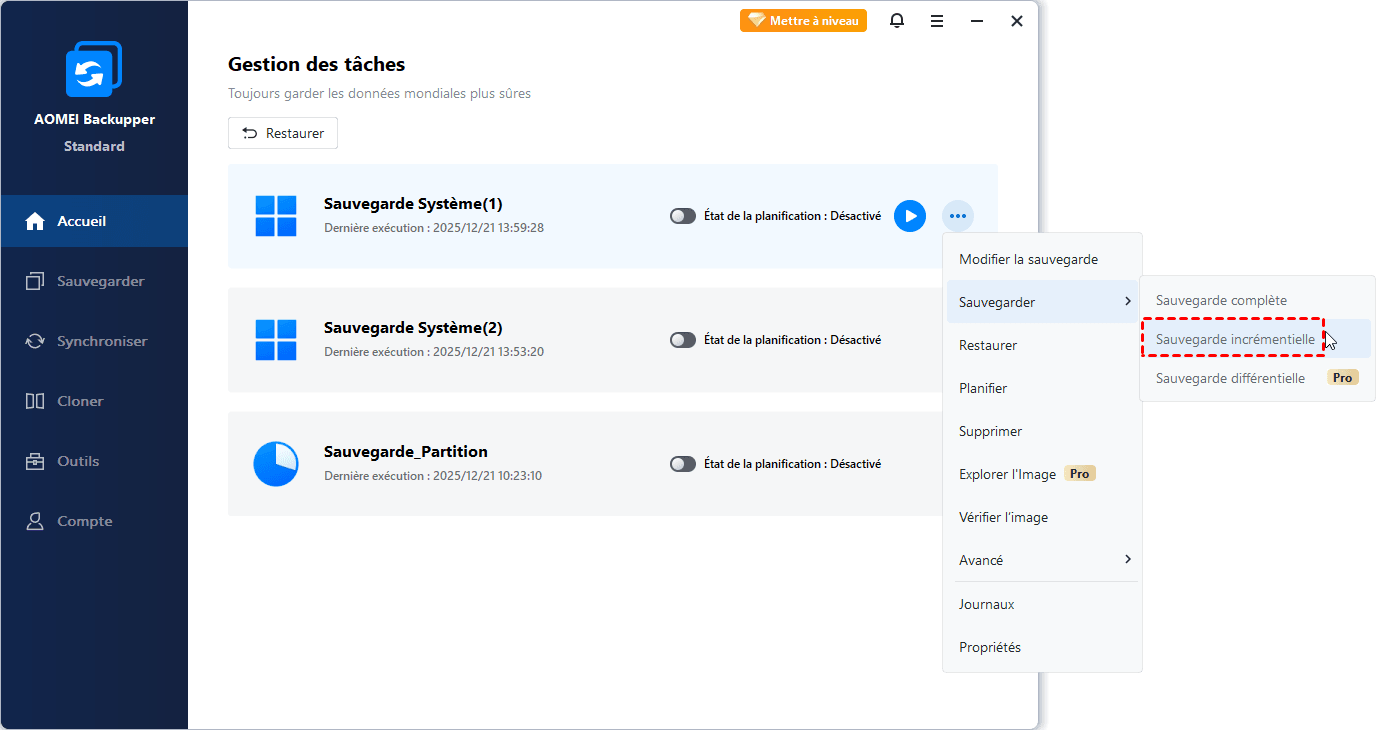Choose Modifier la sauvegarde menu entry
Viewport: 1376px width, 730px height.
(1028, 259)
